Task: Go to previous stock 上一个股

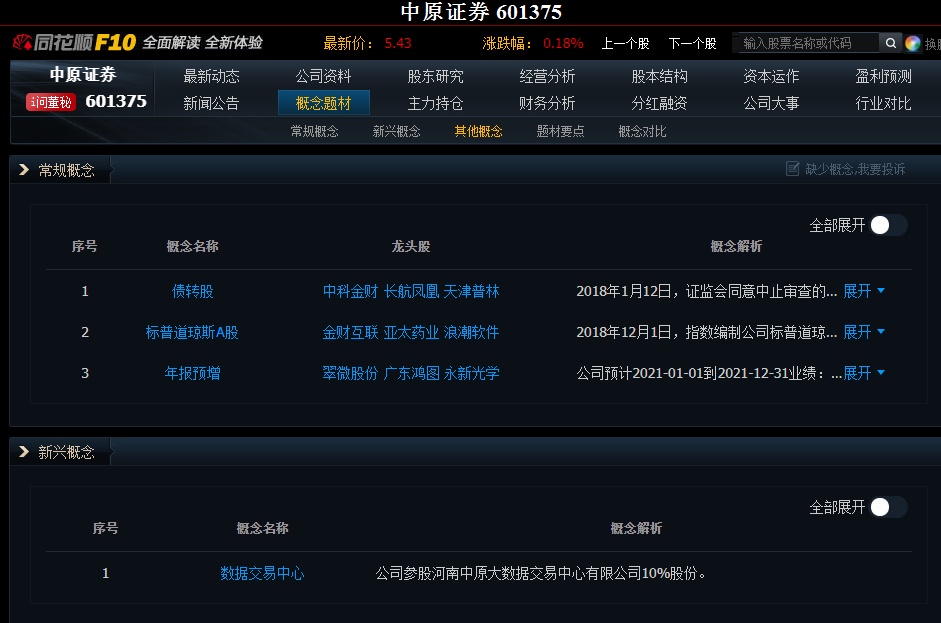Action: (625, 43)
